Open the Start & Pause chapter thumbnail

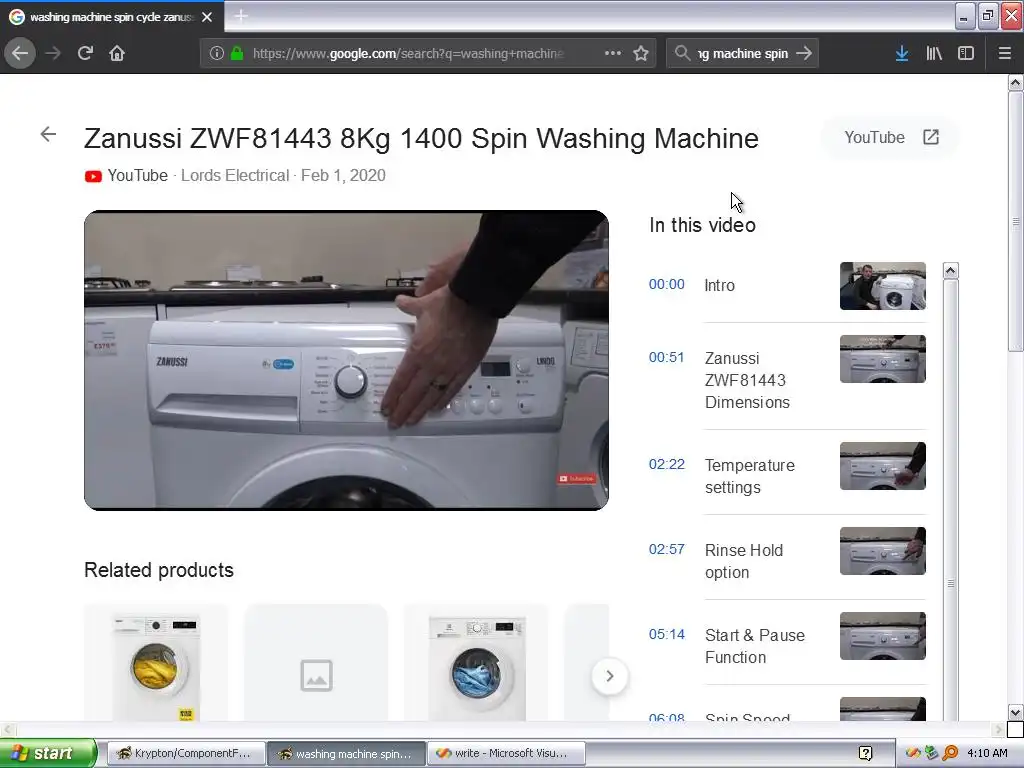(x=883, y=636)
